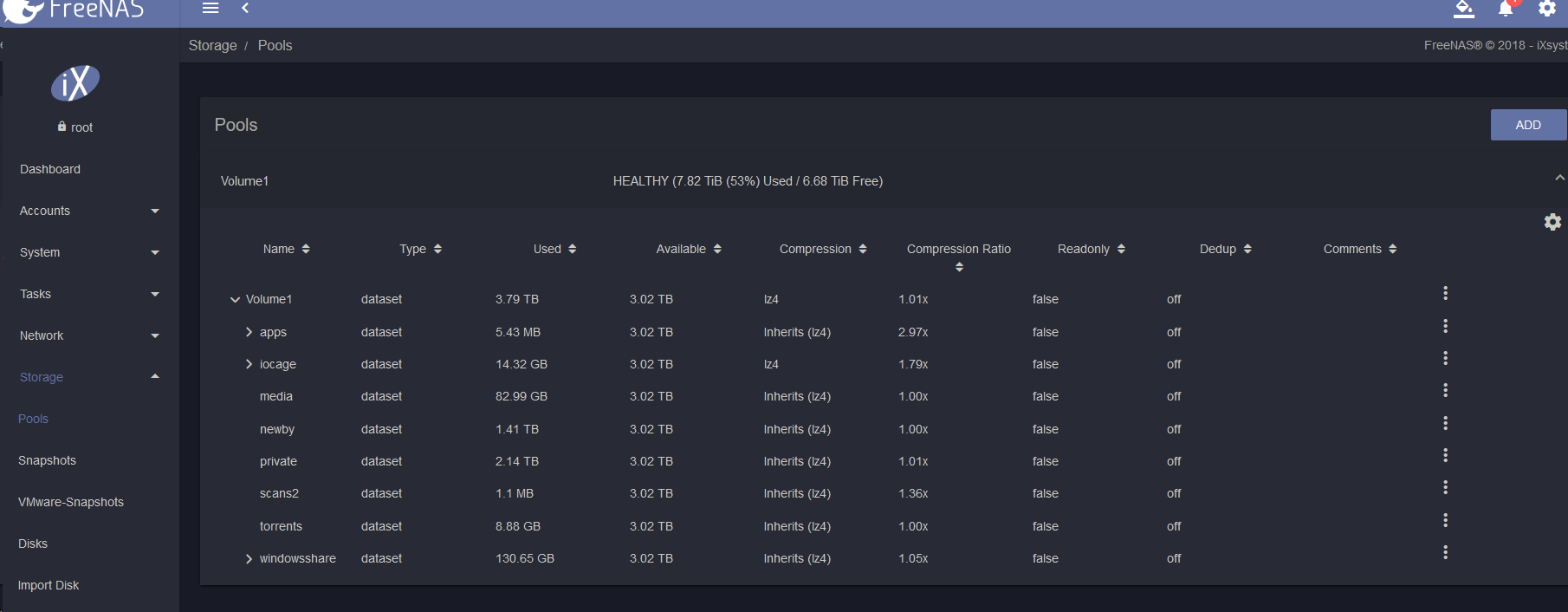The width and height of the screenshot is (1568, 612).
Task: Click the private dataset name
Action: pyautogui.click(x=278, y=461)
